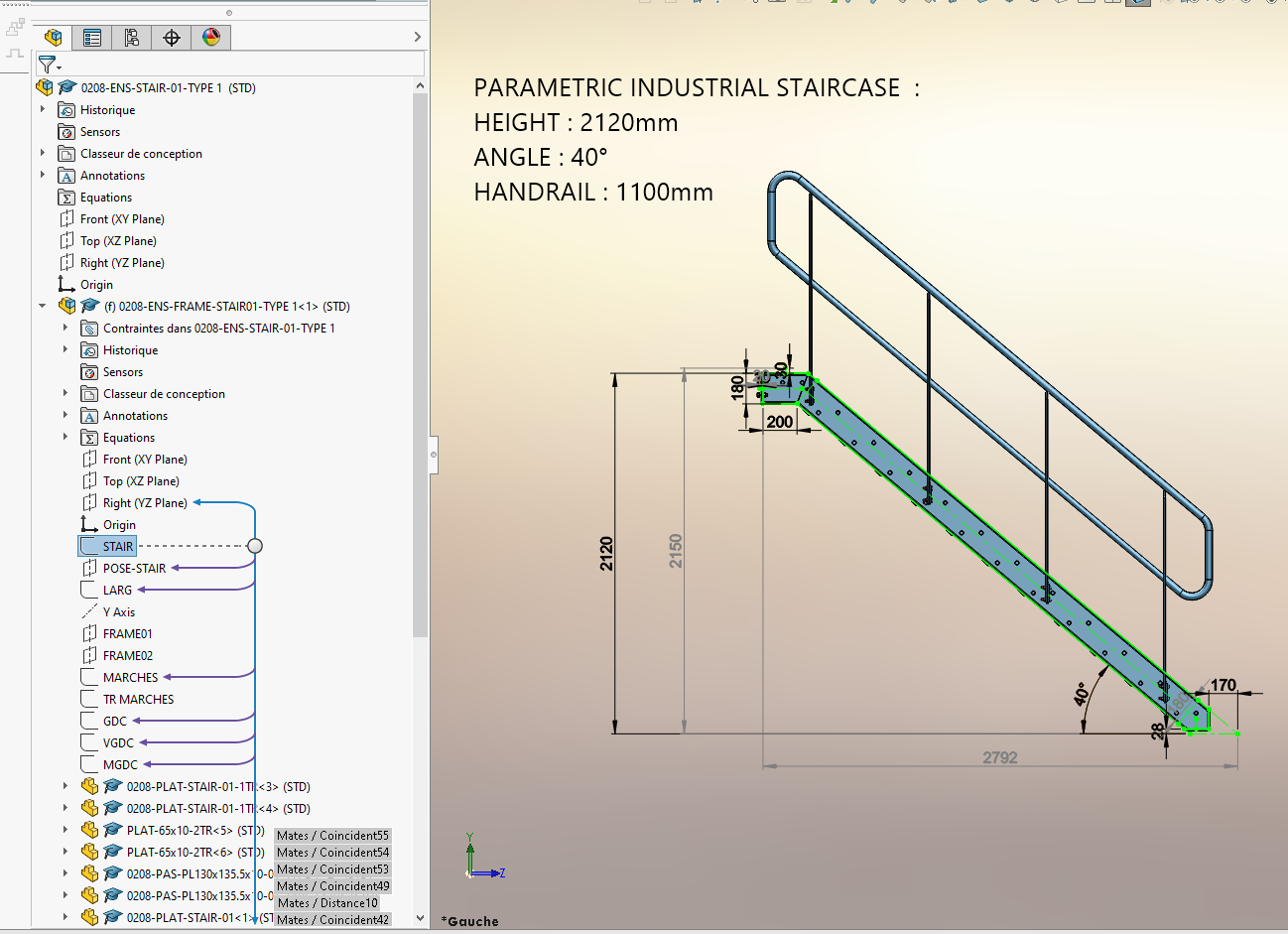
Task: Expand the subassembly Equations folder
Action: pos(65,437)
